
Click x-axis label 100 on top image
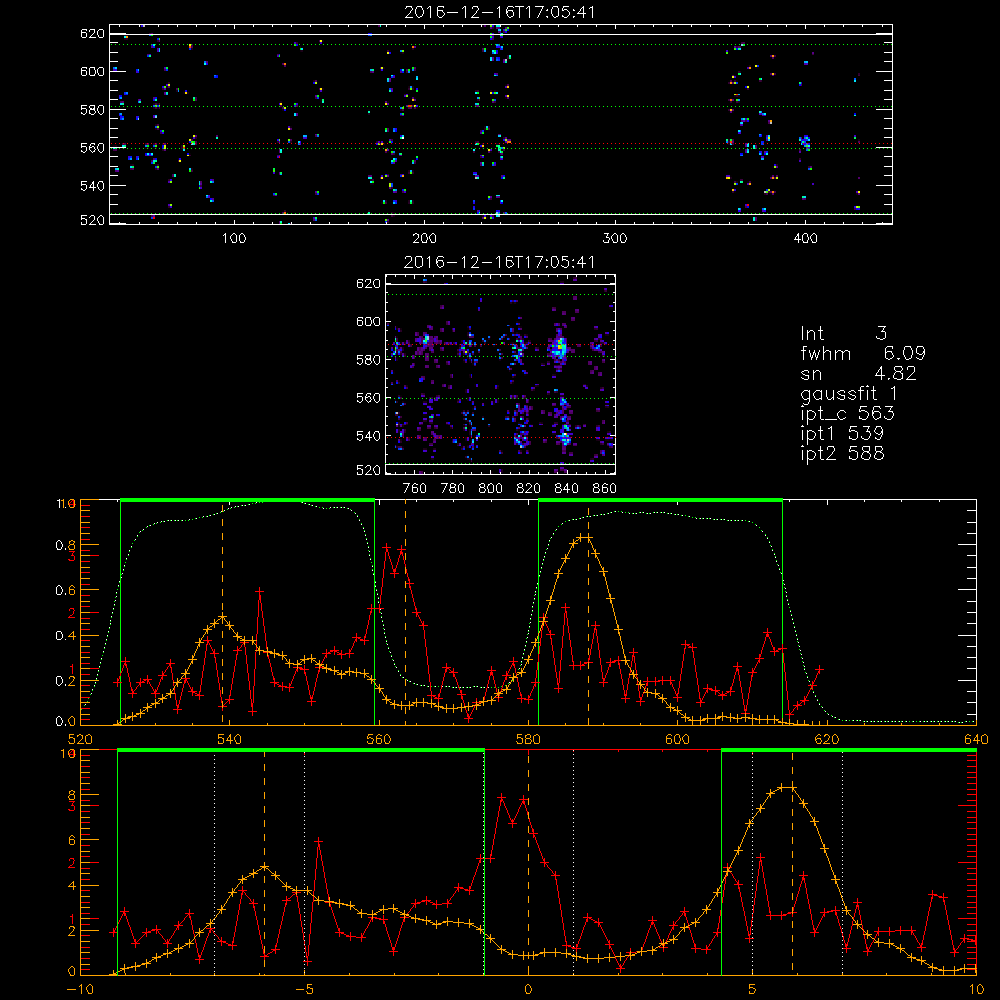pyautogui.click(x=233, y=239)
